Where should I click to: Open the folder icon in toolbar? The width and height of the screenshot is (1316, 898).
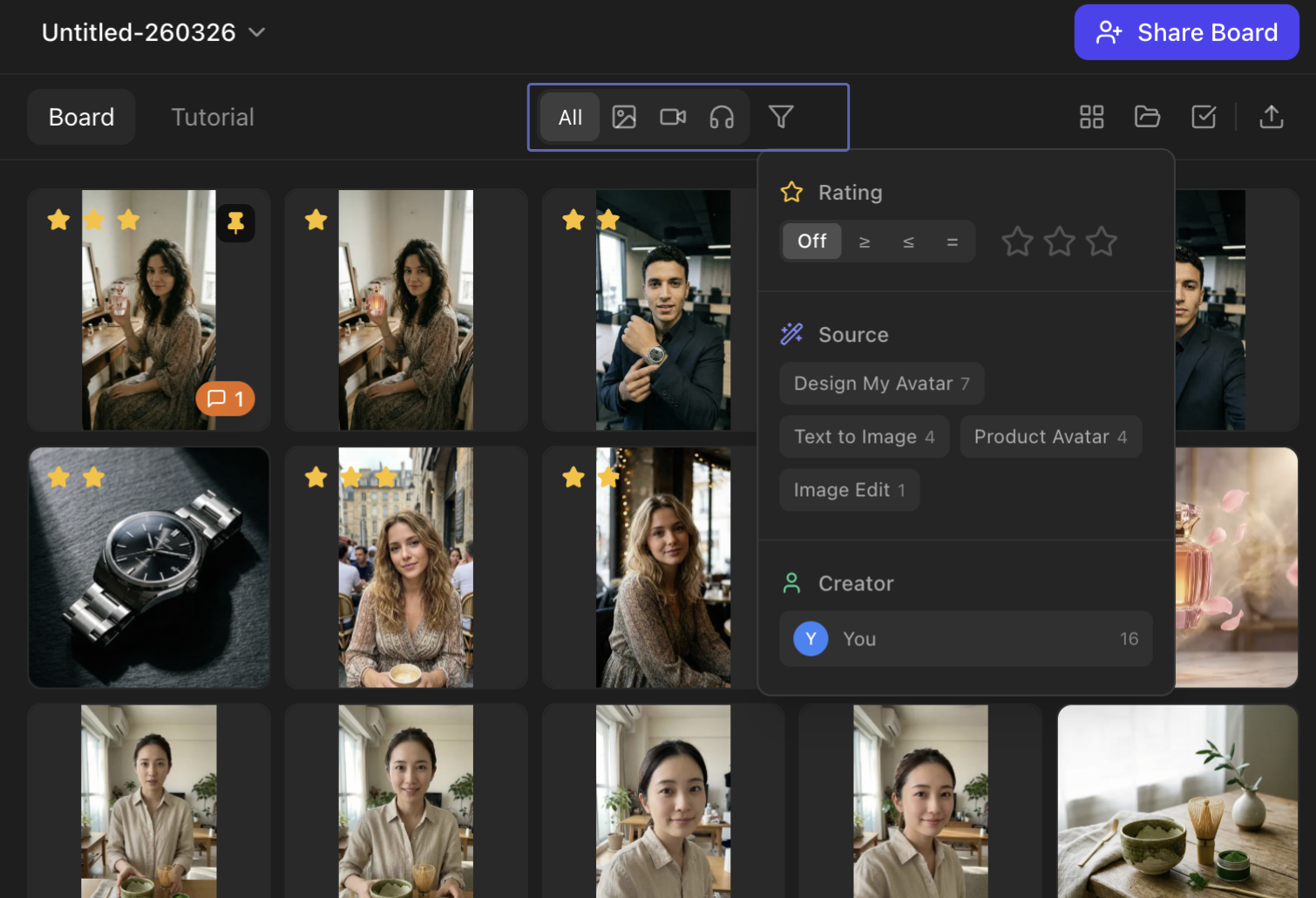(x=1147, y=117)
